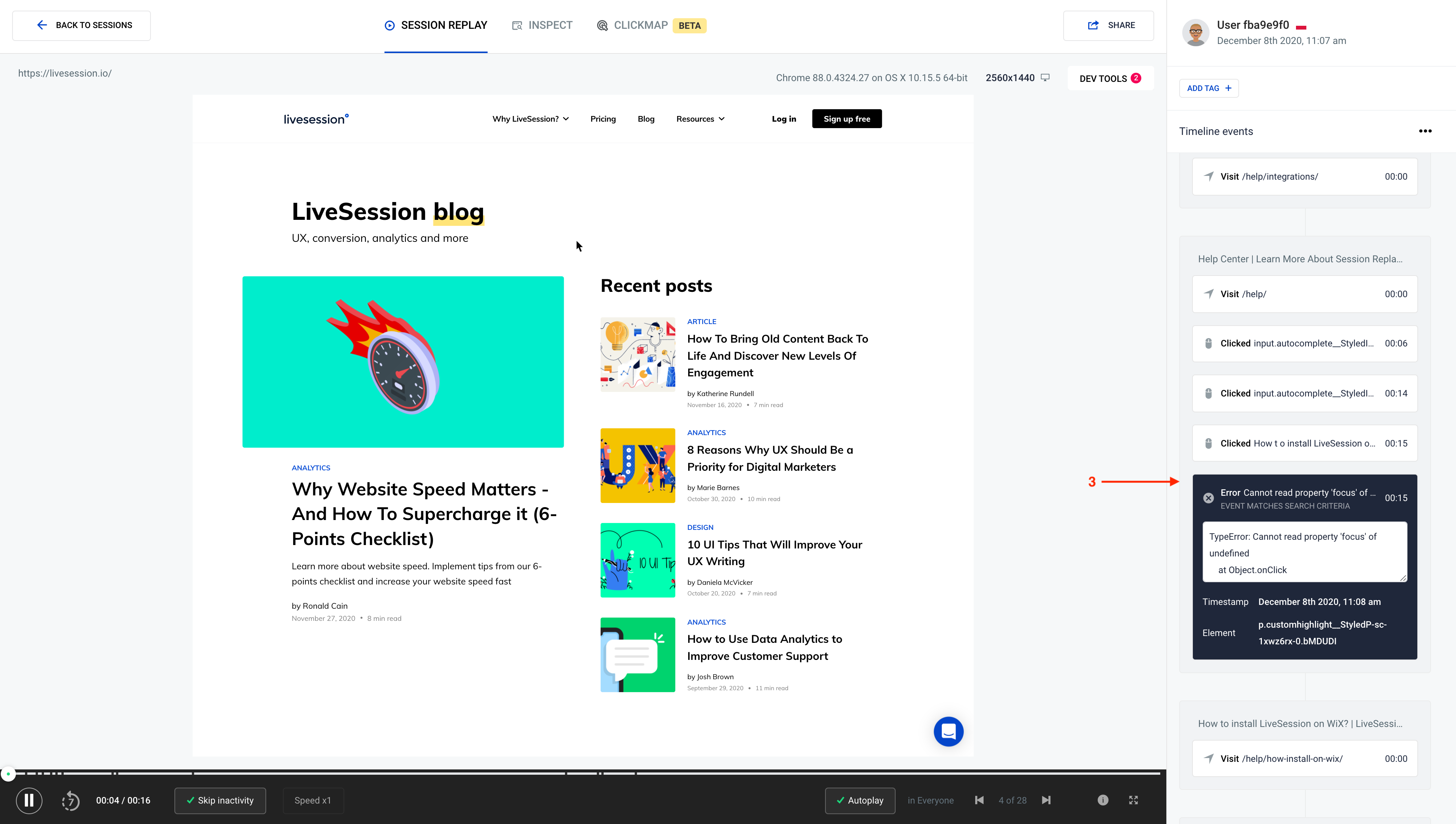Open the Intercom chat bubble
This screenshot has width=1456, height=824.
[x=948, y=731]
